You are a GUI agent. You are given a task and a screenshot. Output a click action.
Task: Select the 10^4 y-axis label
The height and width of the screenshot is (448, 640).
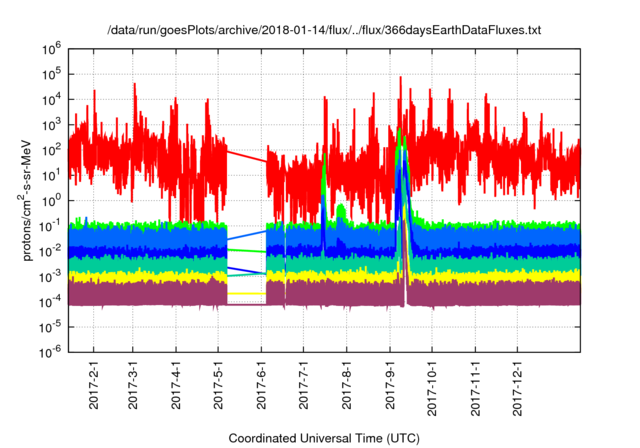[x=51, y=100]
